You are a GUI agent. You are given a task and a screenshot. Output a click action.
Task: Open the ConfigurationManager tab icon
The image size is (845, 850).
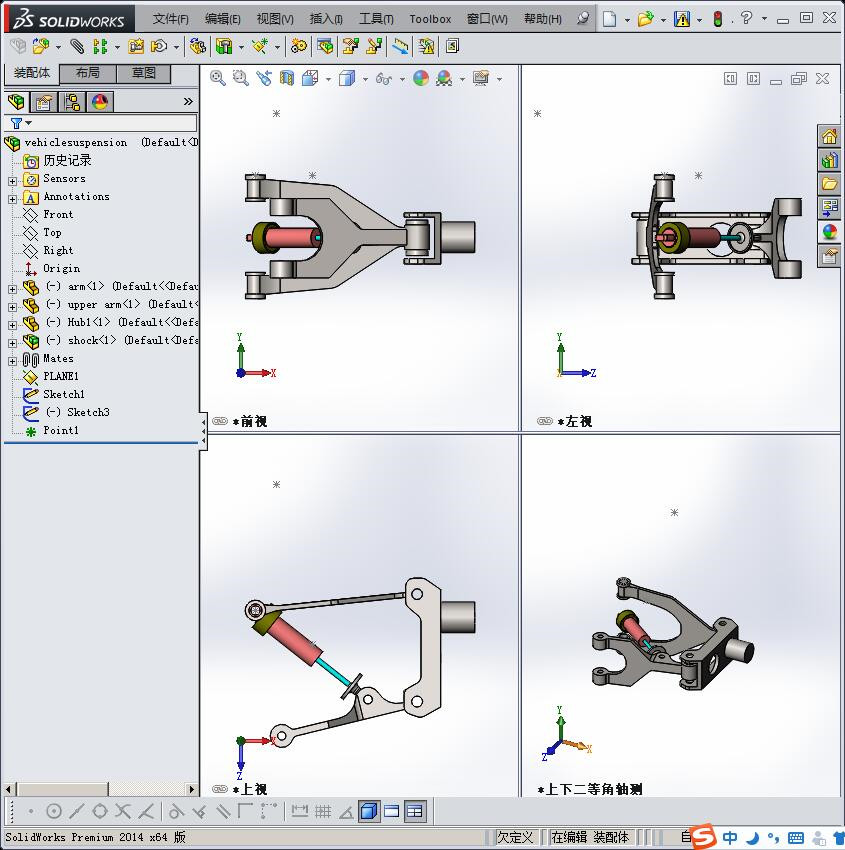(72, 102)
